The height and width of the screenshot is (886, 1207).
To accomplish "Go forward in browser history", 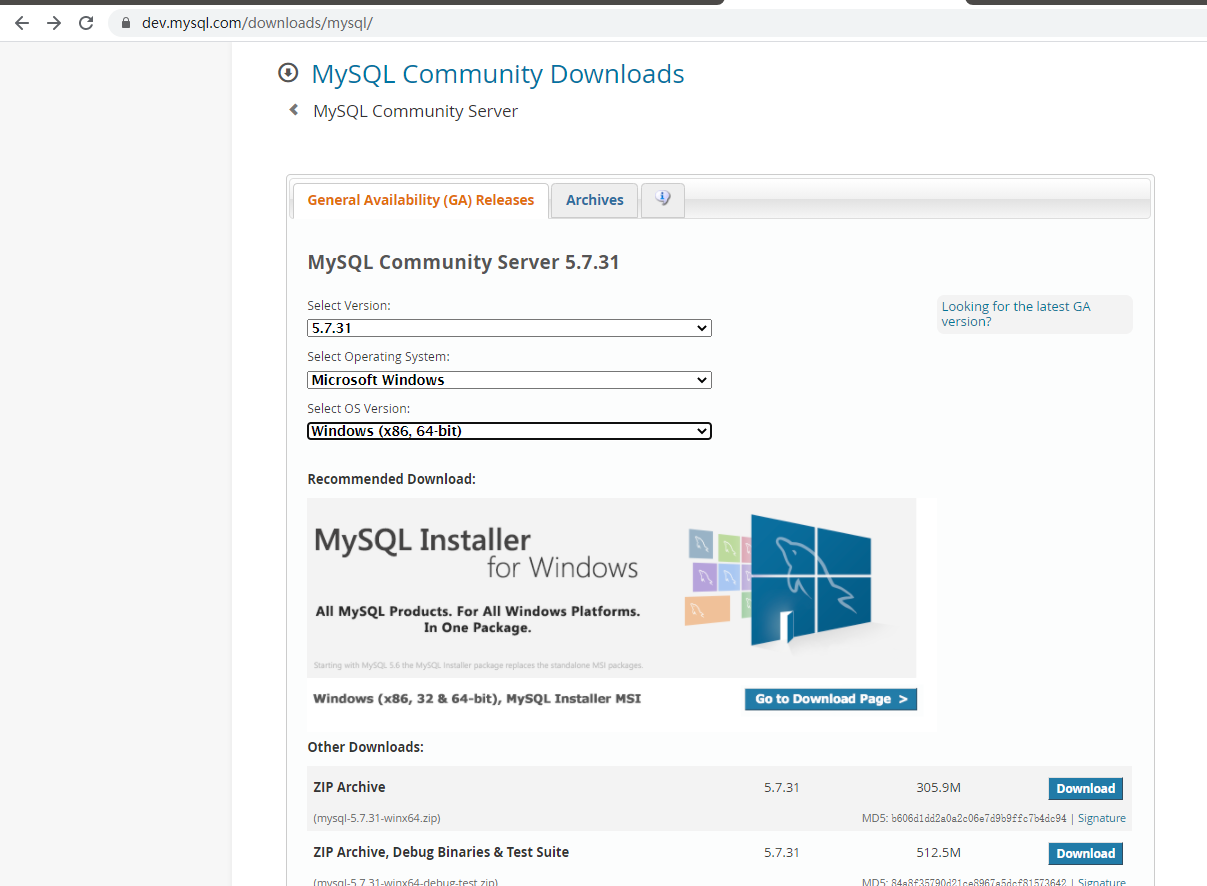I will [54, 22].
